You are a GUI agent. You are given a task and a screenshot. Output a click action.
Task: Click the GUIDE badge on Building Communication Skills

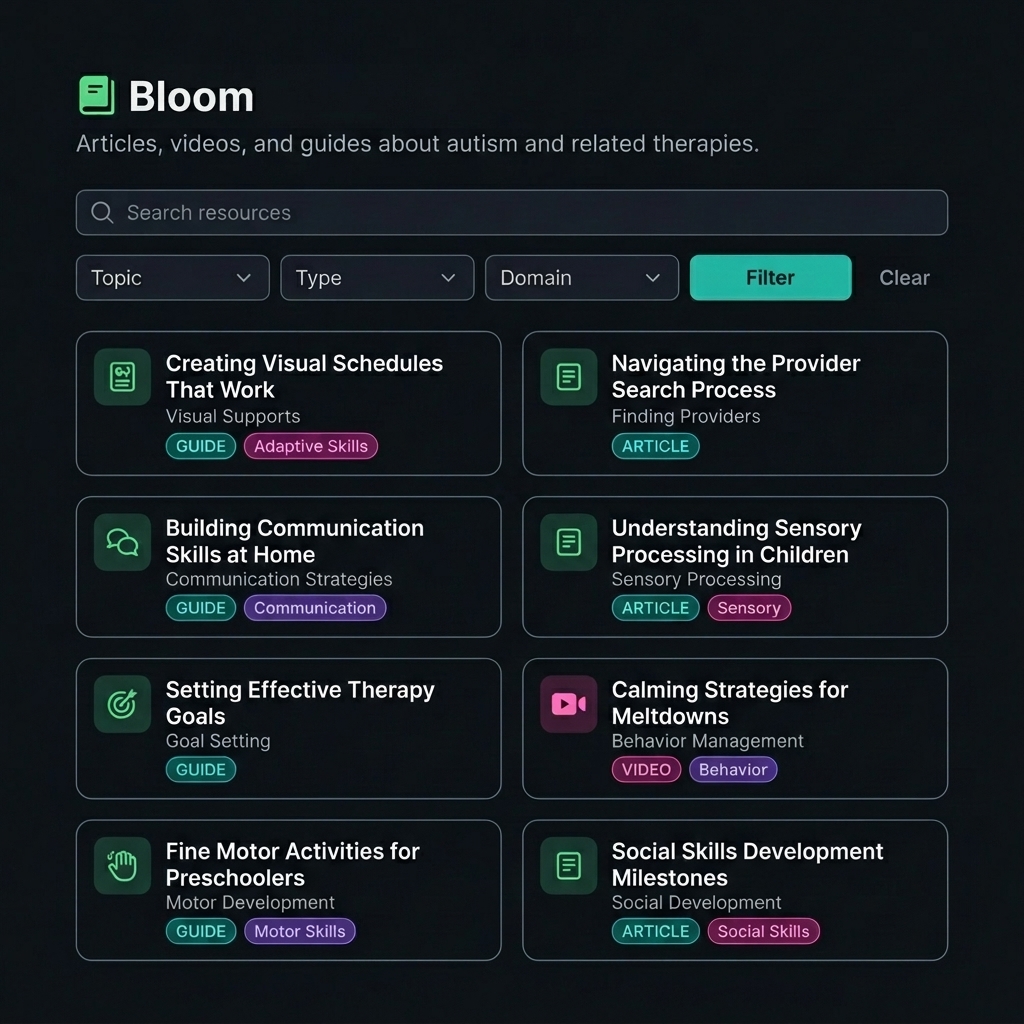point(200,607)
